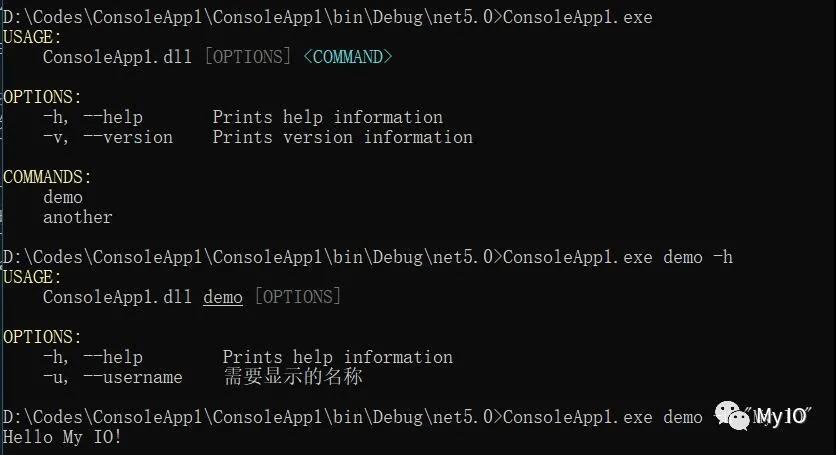Click ConsoleApp1.dll in the first usage line
836x455 pixels.
pyautogui.click(x=117, y=57)
